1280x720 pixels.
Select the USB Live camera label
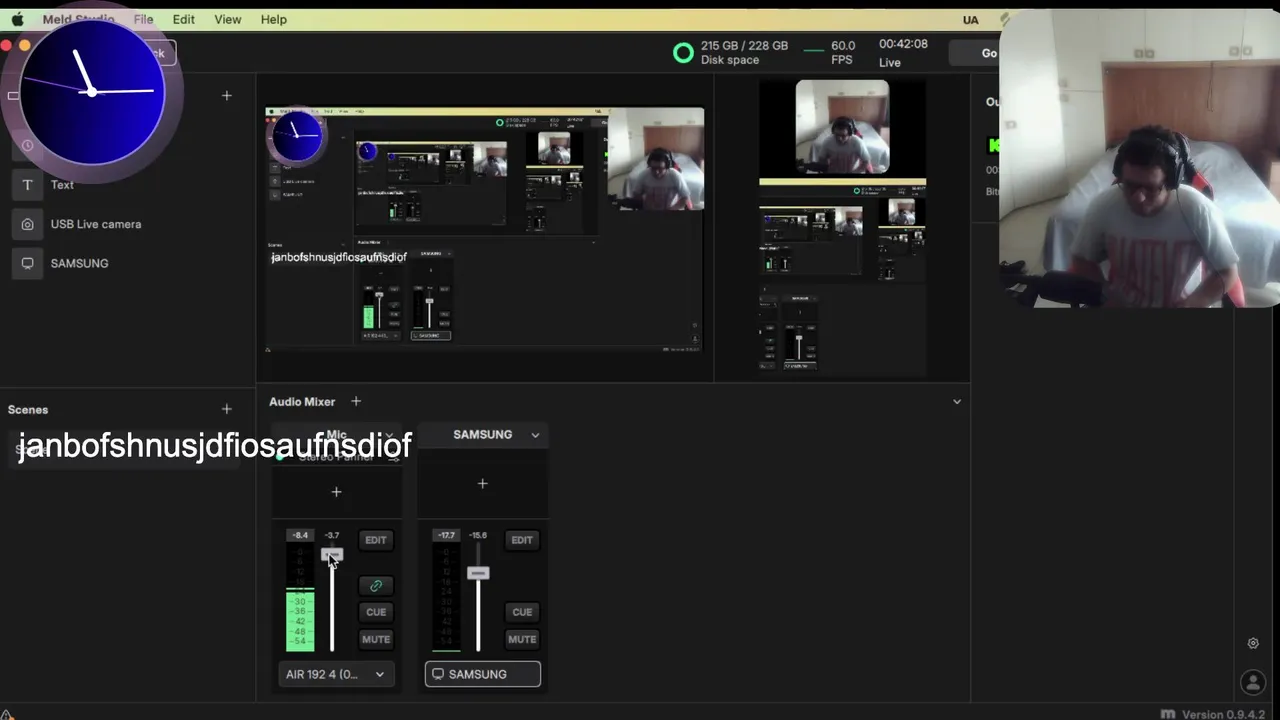(x=96, y=224)
